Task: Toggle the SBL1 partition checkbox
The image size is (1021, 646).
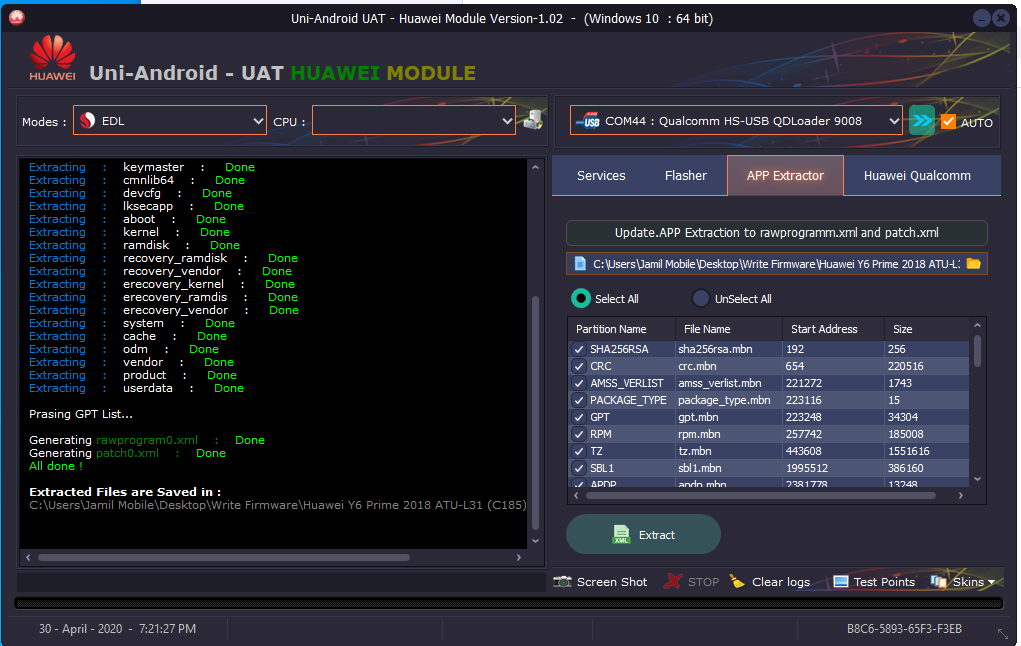Action: point(579,468)
